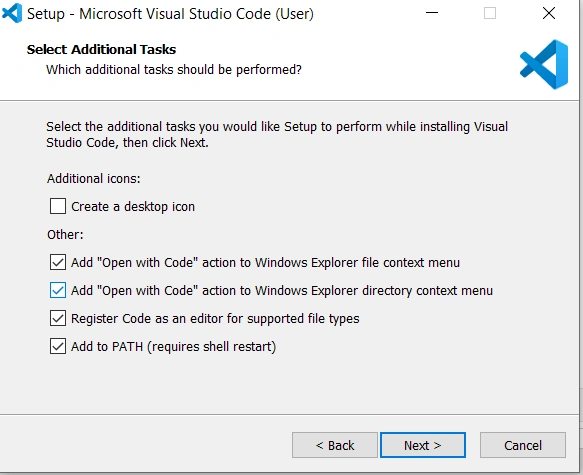Enable the Create a desktop icon checkbox

coord(58,206)
